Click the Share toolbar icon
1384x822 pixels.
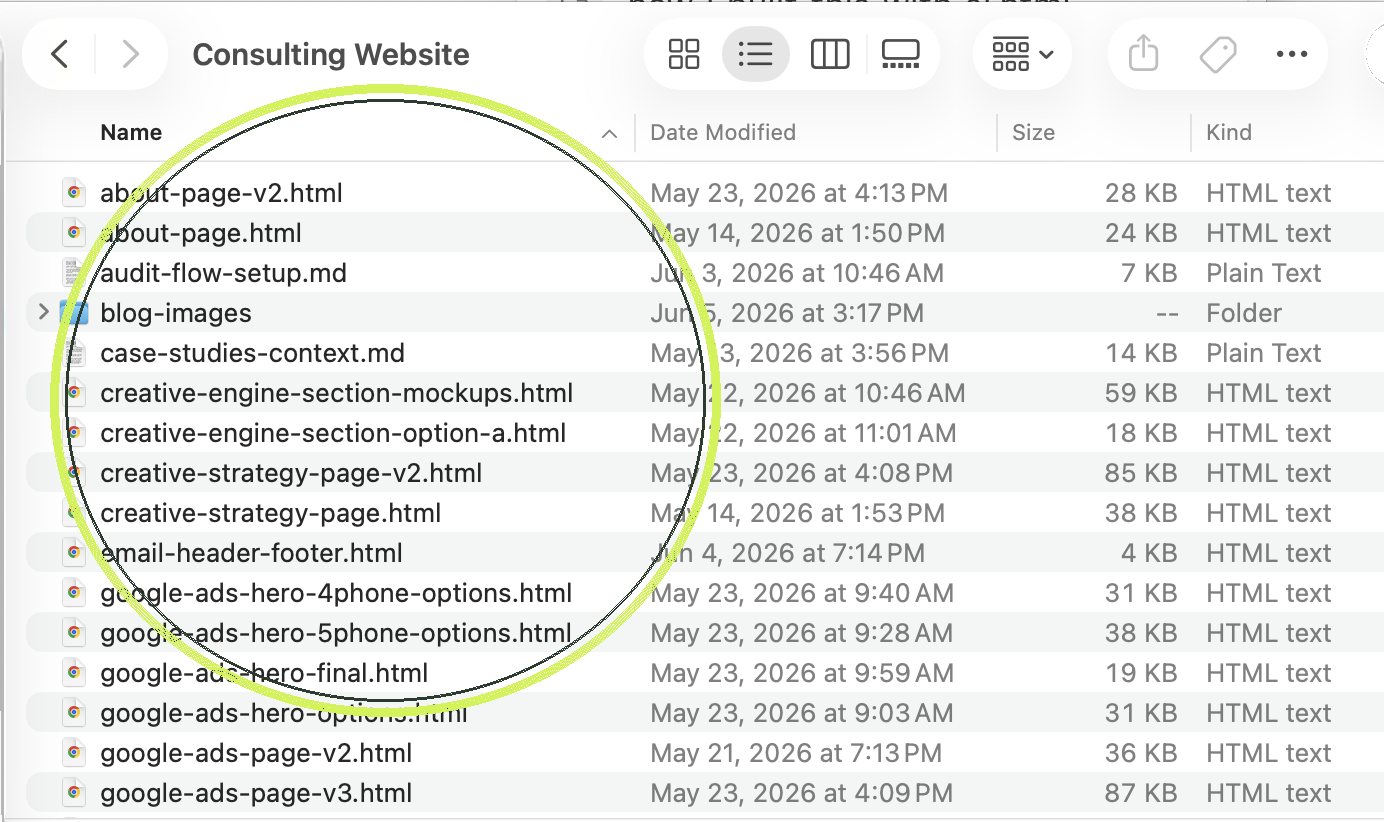pyautogui.click(x=1143, y=54)
